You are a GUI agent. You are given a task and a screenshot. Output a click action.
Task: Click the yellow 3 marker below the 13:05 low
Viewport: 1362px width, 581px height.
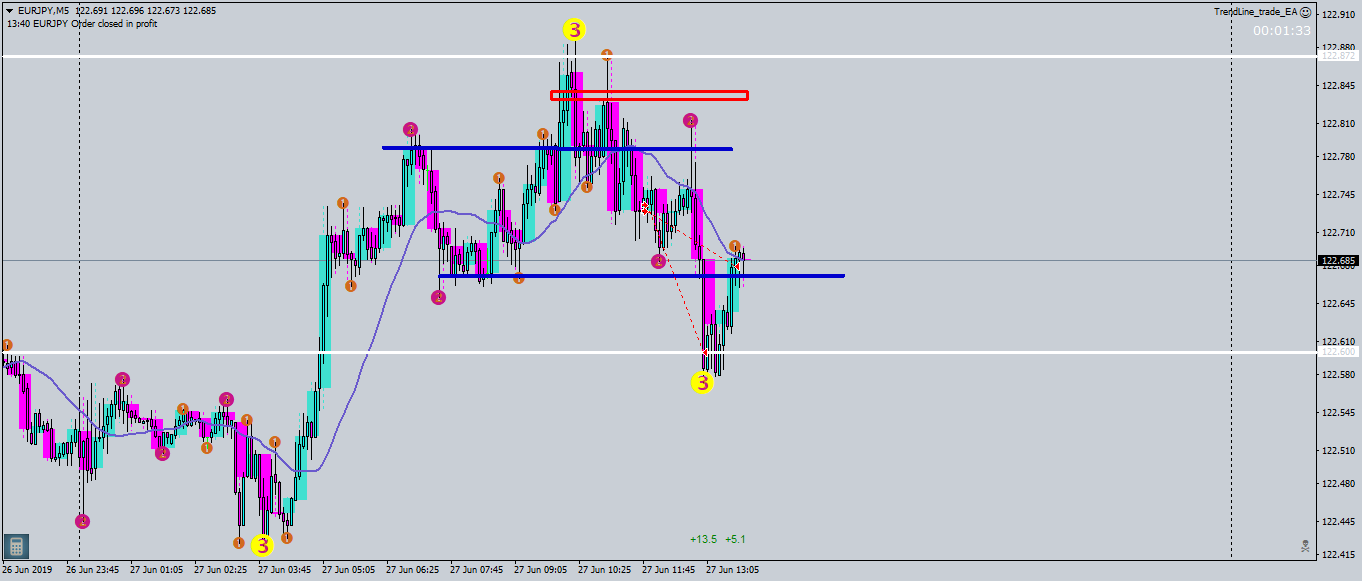(703, 382)
